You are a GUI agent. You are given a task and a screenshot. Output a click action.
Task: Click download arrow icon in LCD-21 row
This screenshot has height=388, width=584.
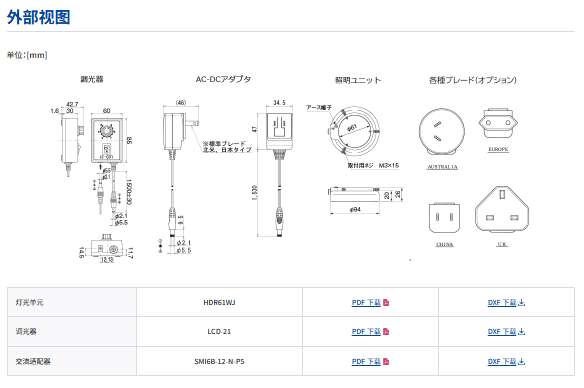tap(521, 331)
